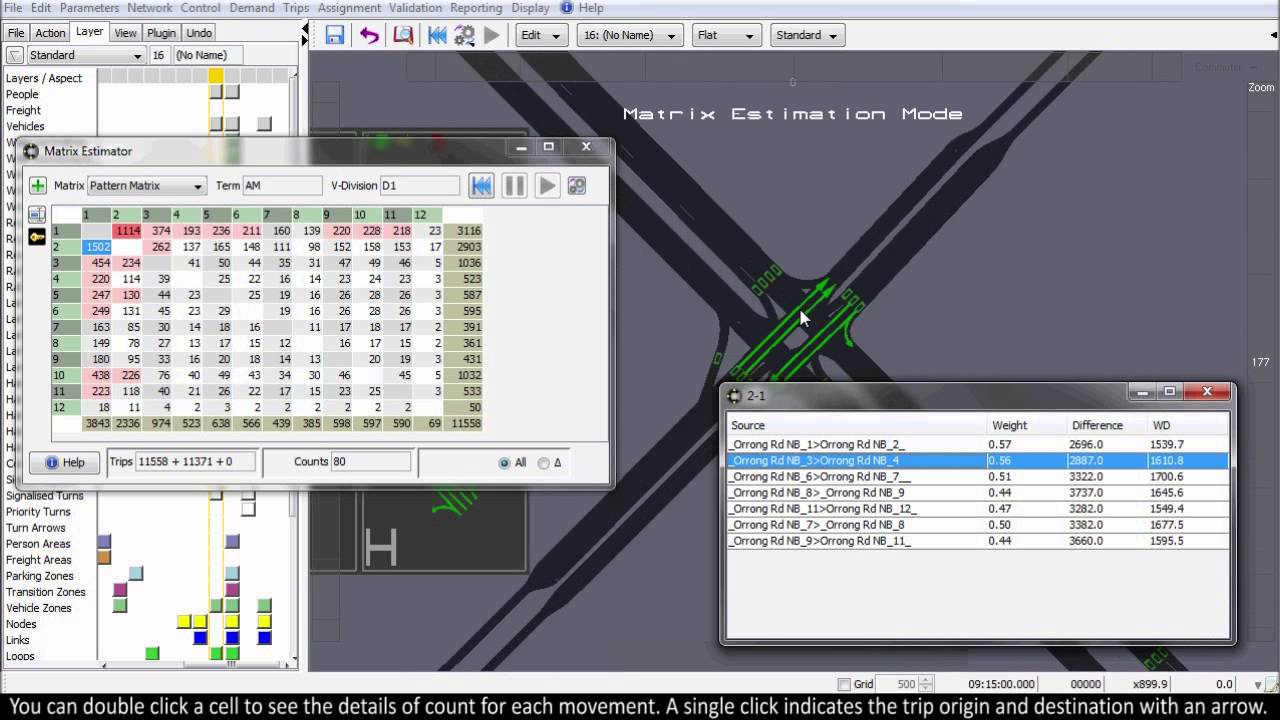Click the purple undo arrow in toolbar
This screenshot has height=720, width=1280.
[370, 35]
